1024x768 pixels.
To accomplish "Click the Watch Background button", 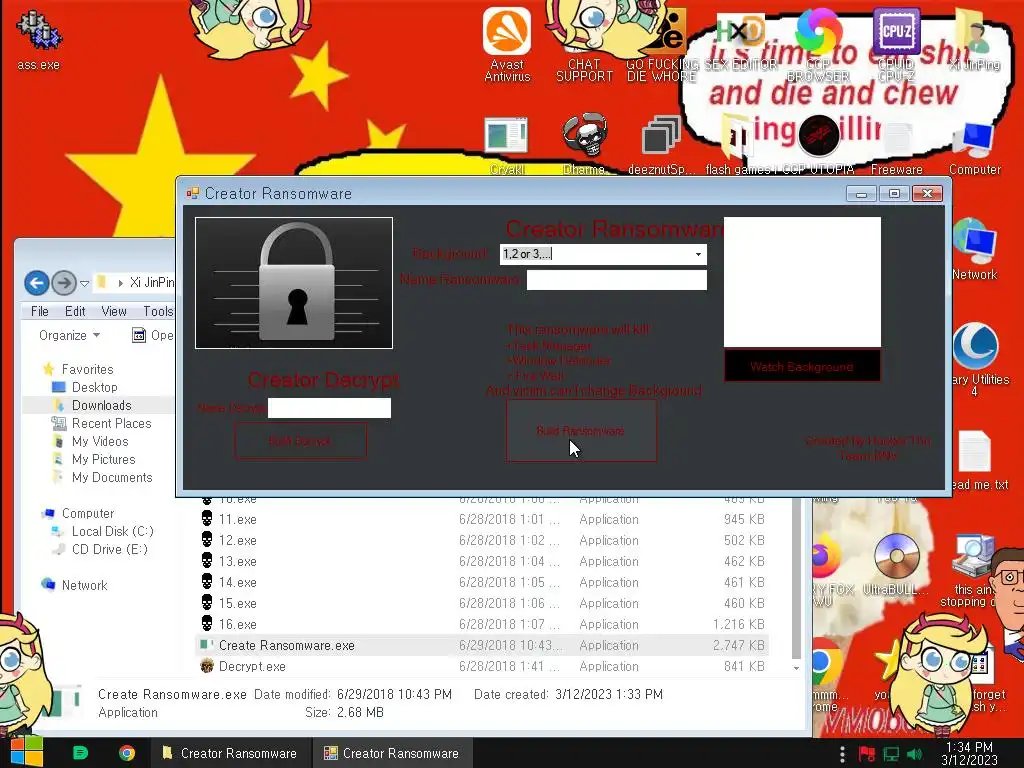I will (802, 366).
